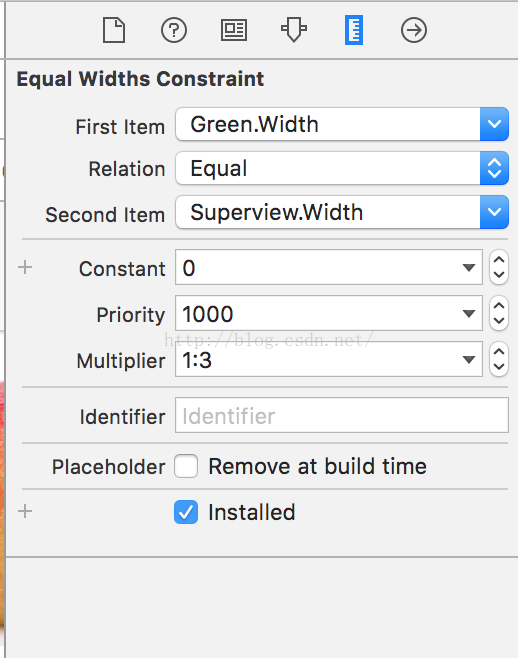Click the Priority stepper control
Screen dimensions: 518x658
point(499,313)
